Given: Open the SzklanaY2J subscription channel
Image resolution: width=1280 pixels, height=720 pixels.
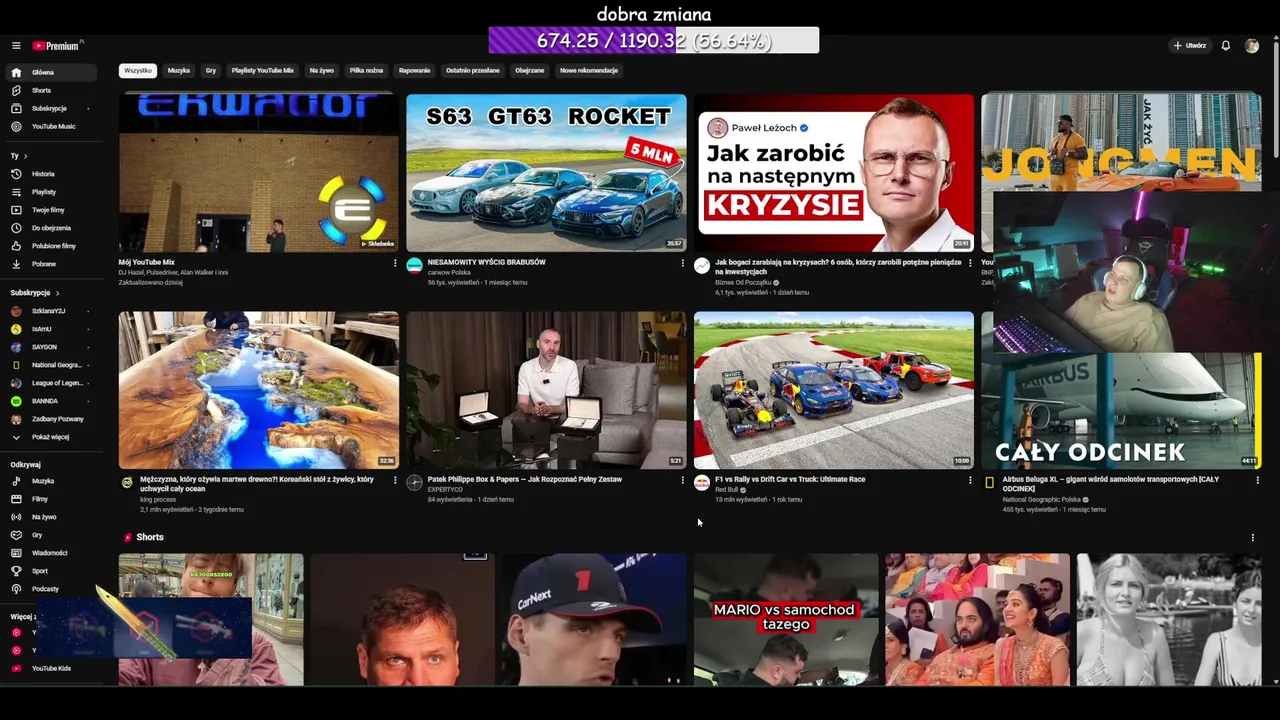Looking at the screenshot, I should [49, 311].
